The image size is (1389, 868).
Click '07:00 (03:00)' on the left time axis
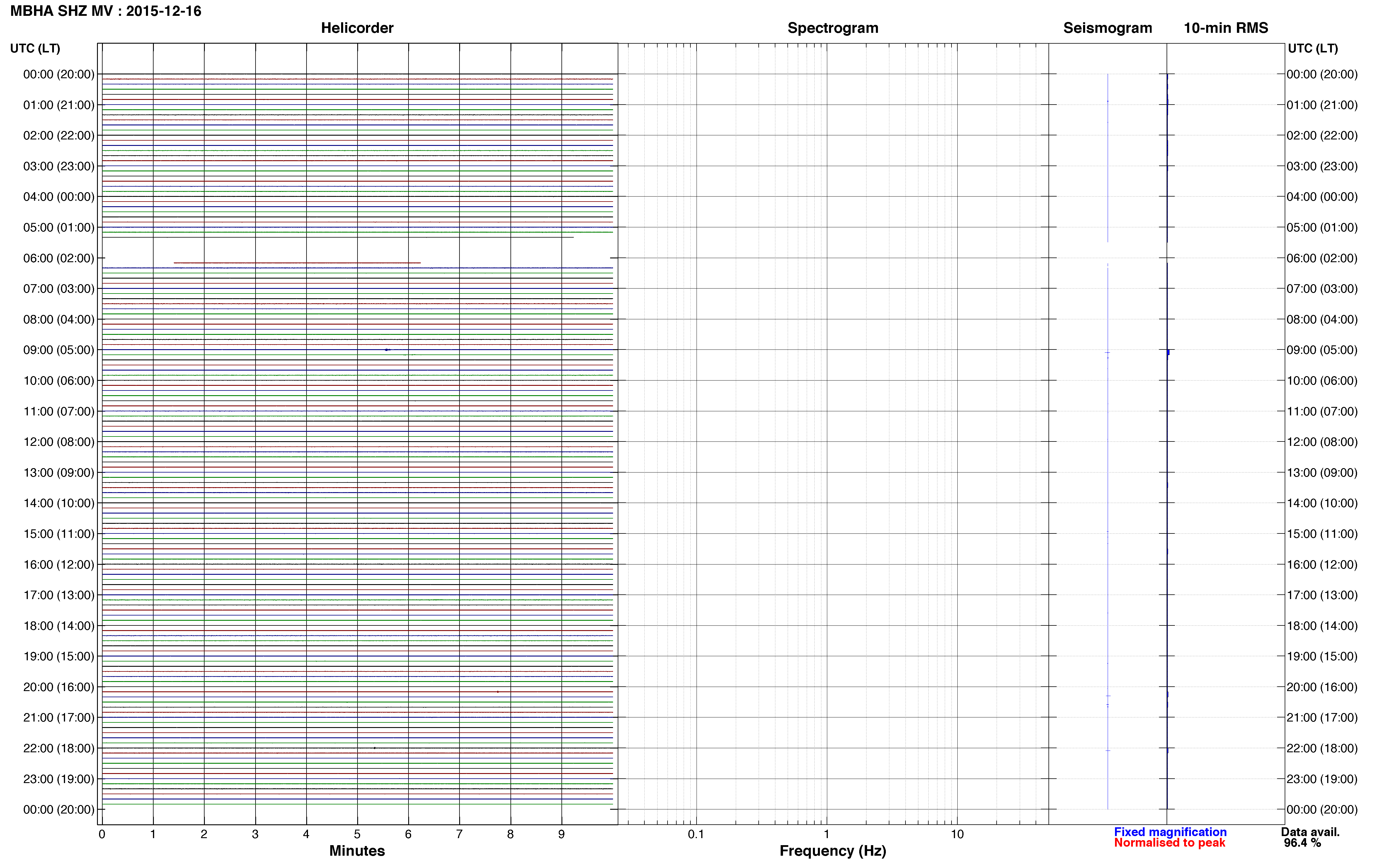pos(59,289)
